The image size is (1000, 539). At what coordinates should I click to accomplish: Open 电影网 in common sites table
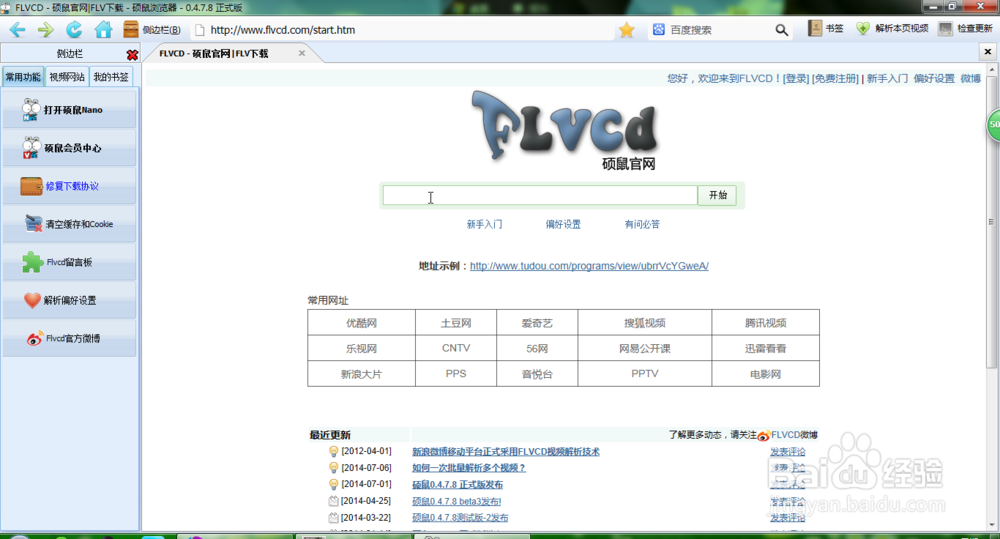765,374
